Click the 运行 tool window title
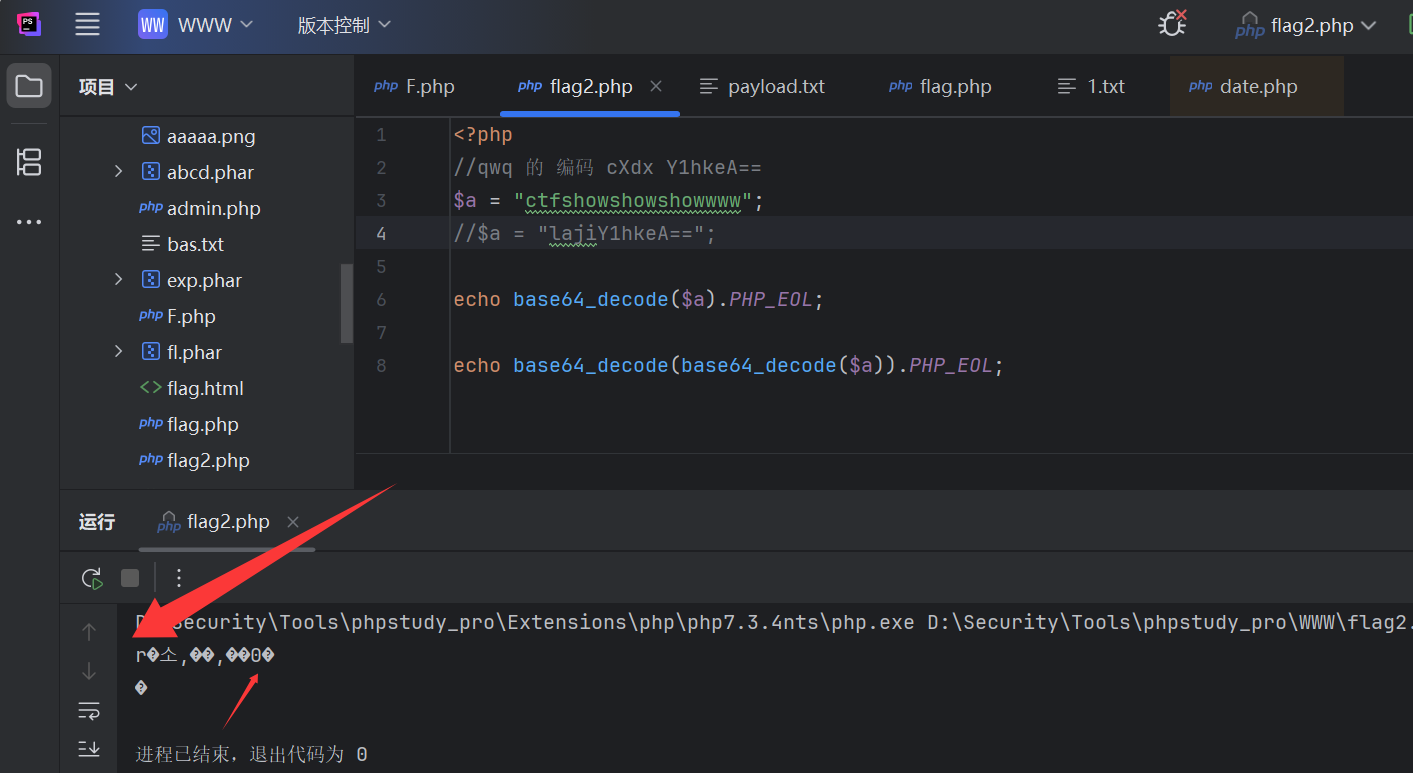Viewport: 1413px width, 773px height. point(97,522)
